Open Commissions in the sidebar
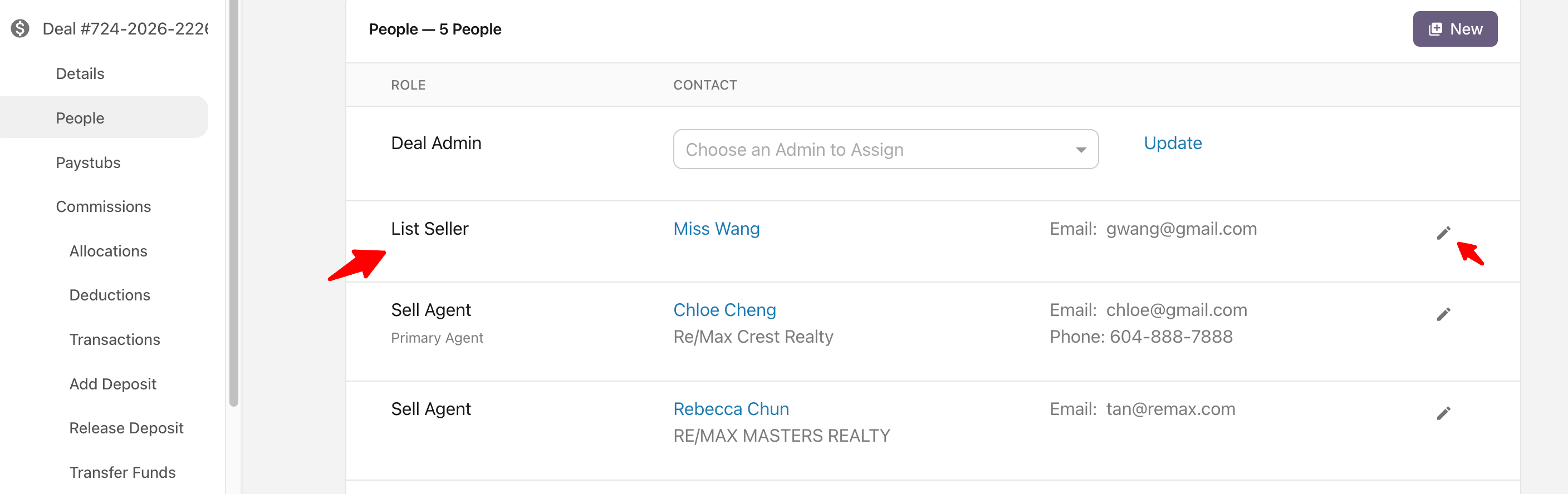 [x=103, y=207]
